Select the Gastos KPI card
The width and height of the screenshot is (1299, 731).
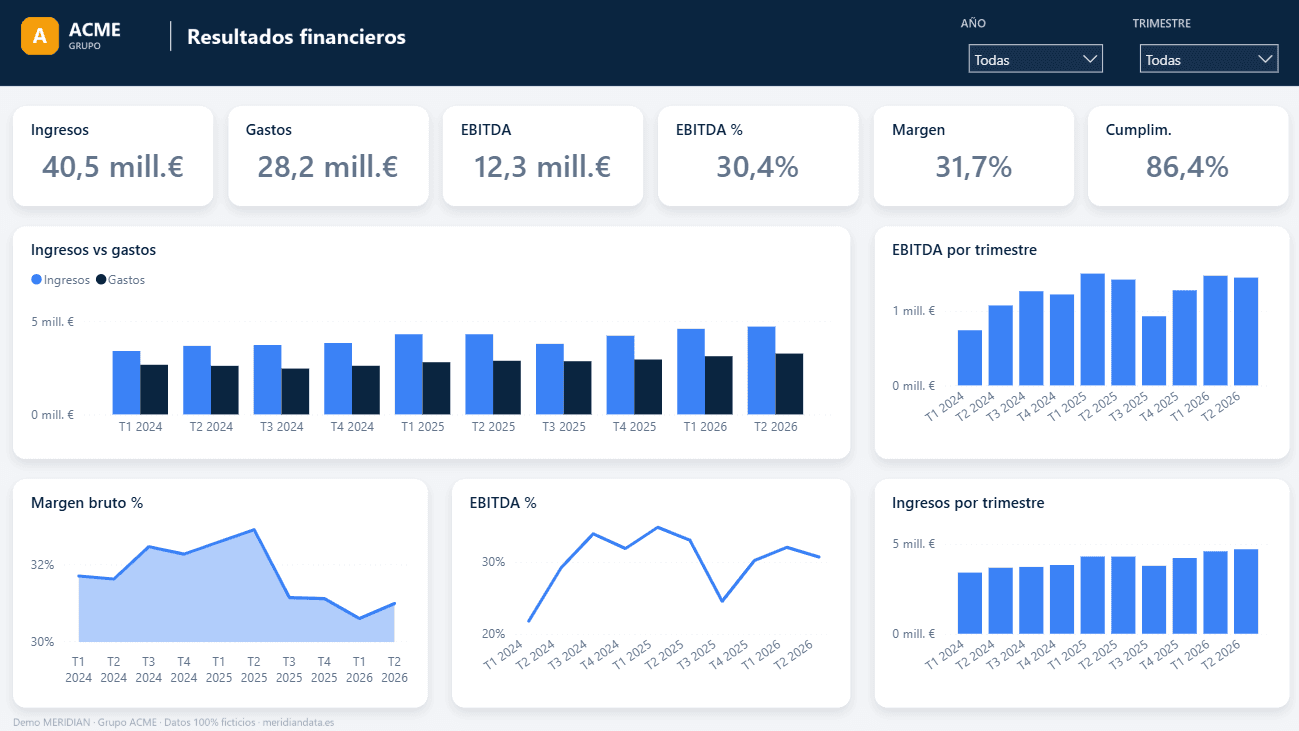coord(328,156)
